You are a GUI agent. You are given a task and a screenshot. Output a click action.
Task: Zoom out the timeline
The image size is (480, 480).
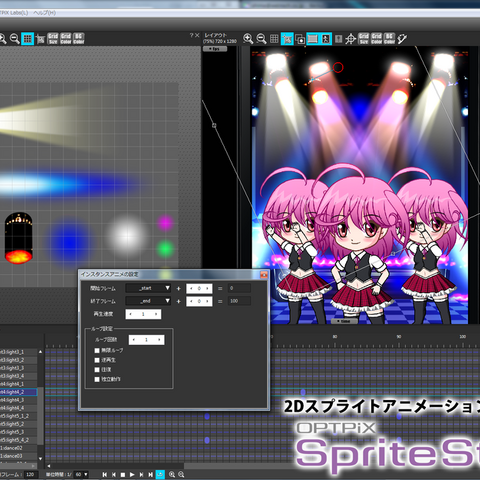coord(181,474)
